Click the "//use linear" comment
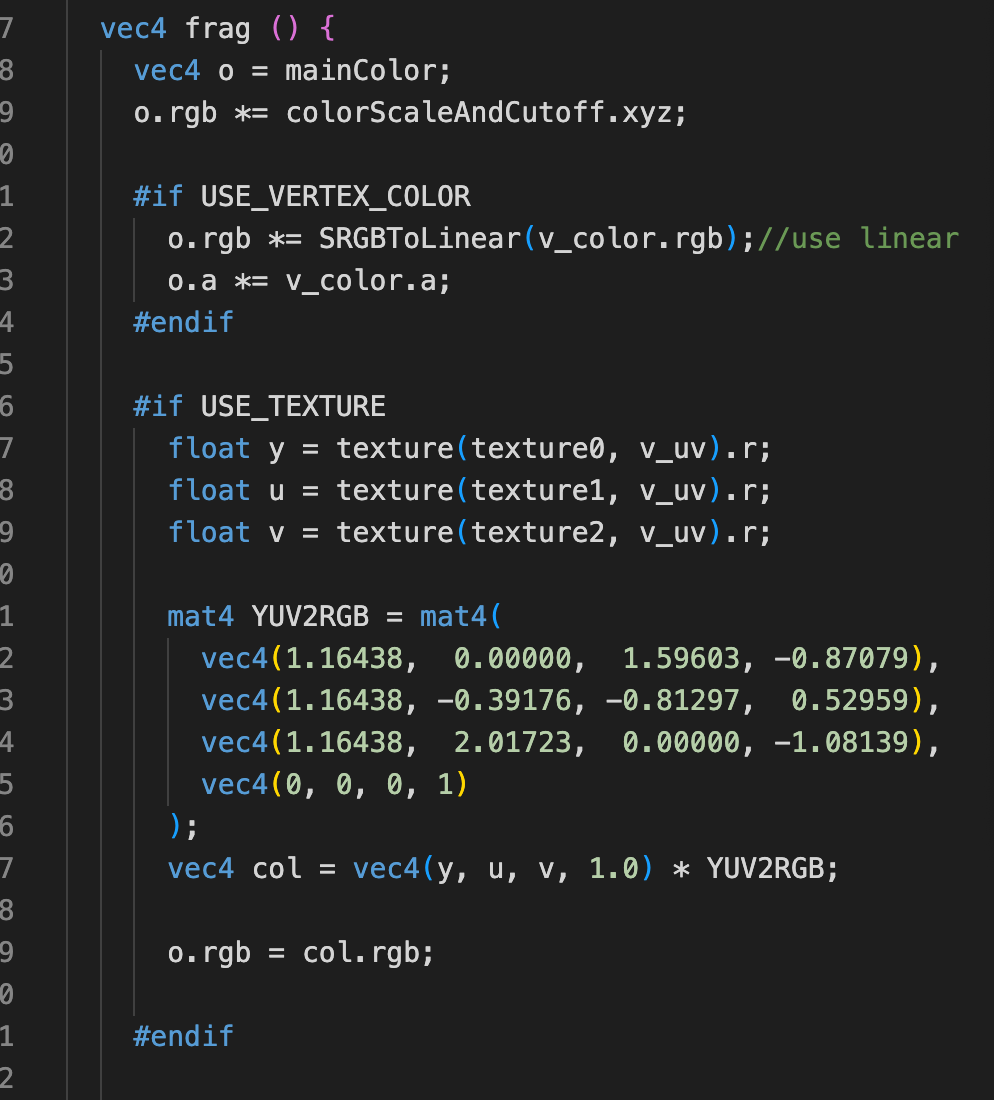 (x=858, y=239)
